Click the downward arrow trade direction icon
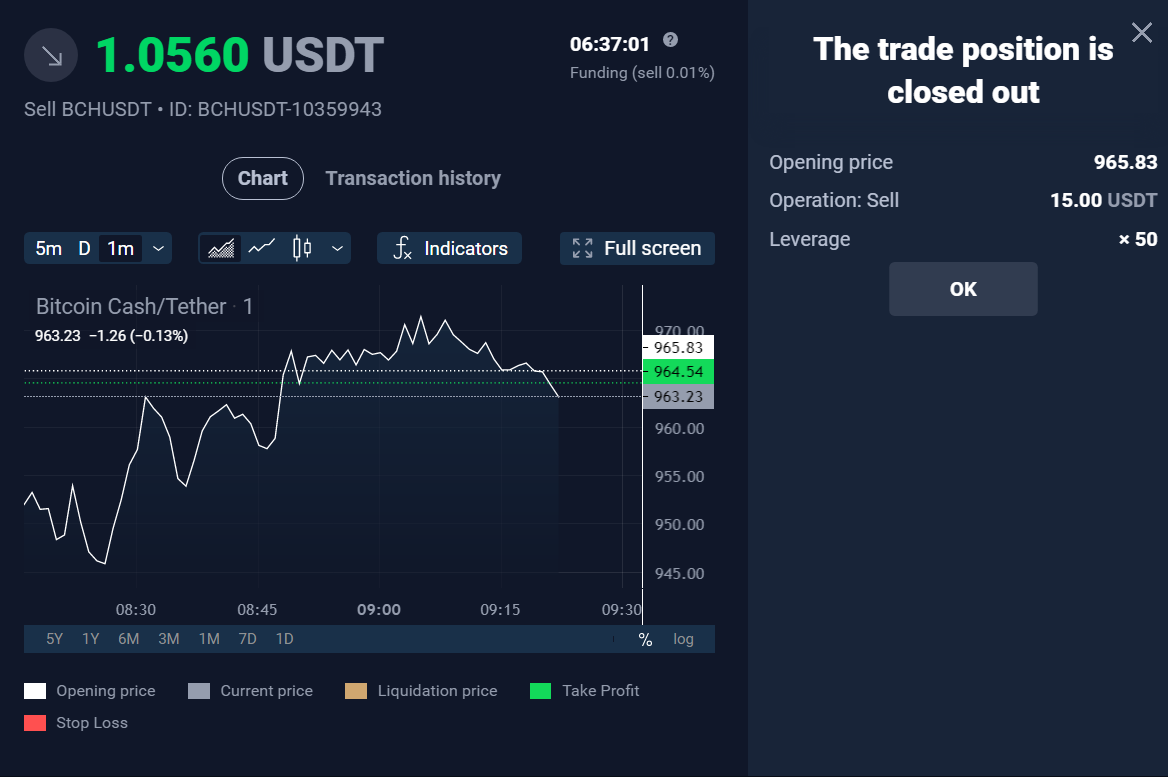The width and height of the screenshot is (1168, 777). pyautogui.click(x=51, y=55)
